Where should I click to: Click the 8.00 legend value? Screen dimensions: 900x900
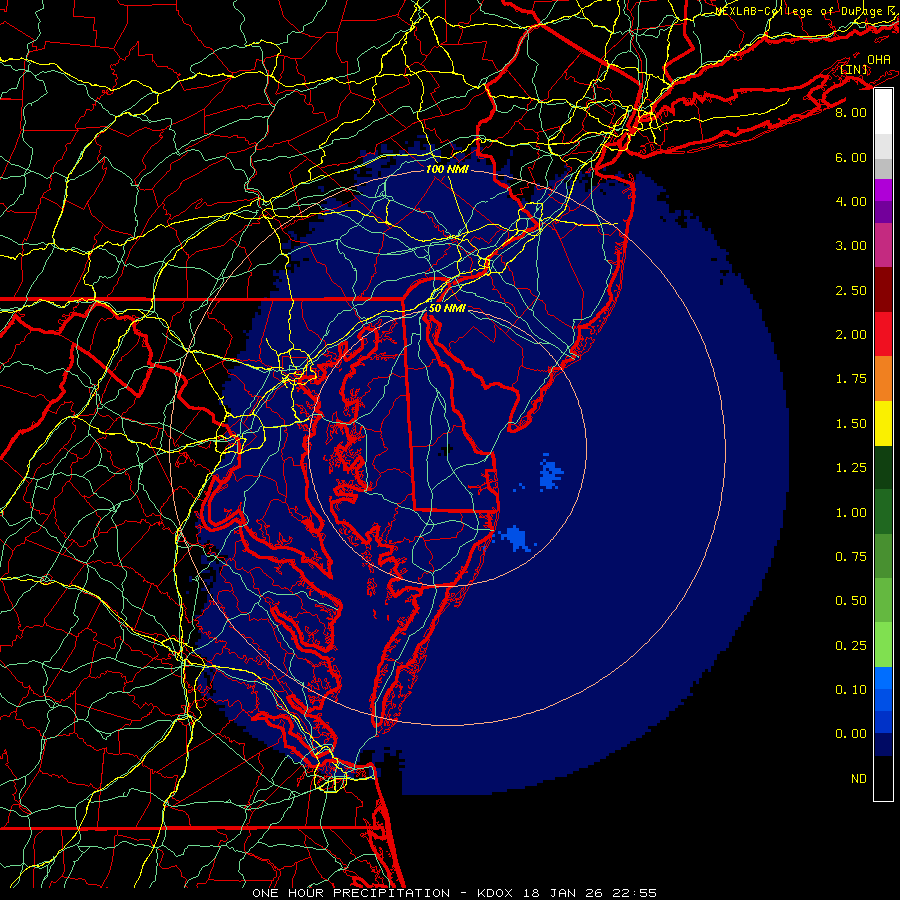[851, 112]
